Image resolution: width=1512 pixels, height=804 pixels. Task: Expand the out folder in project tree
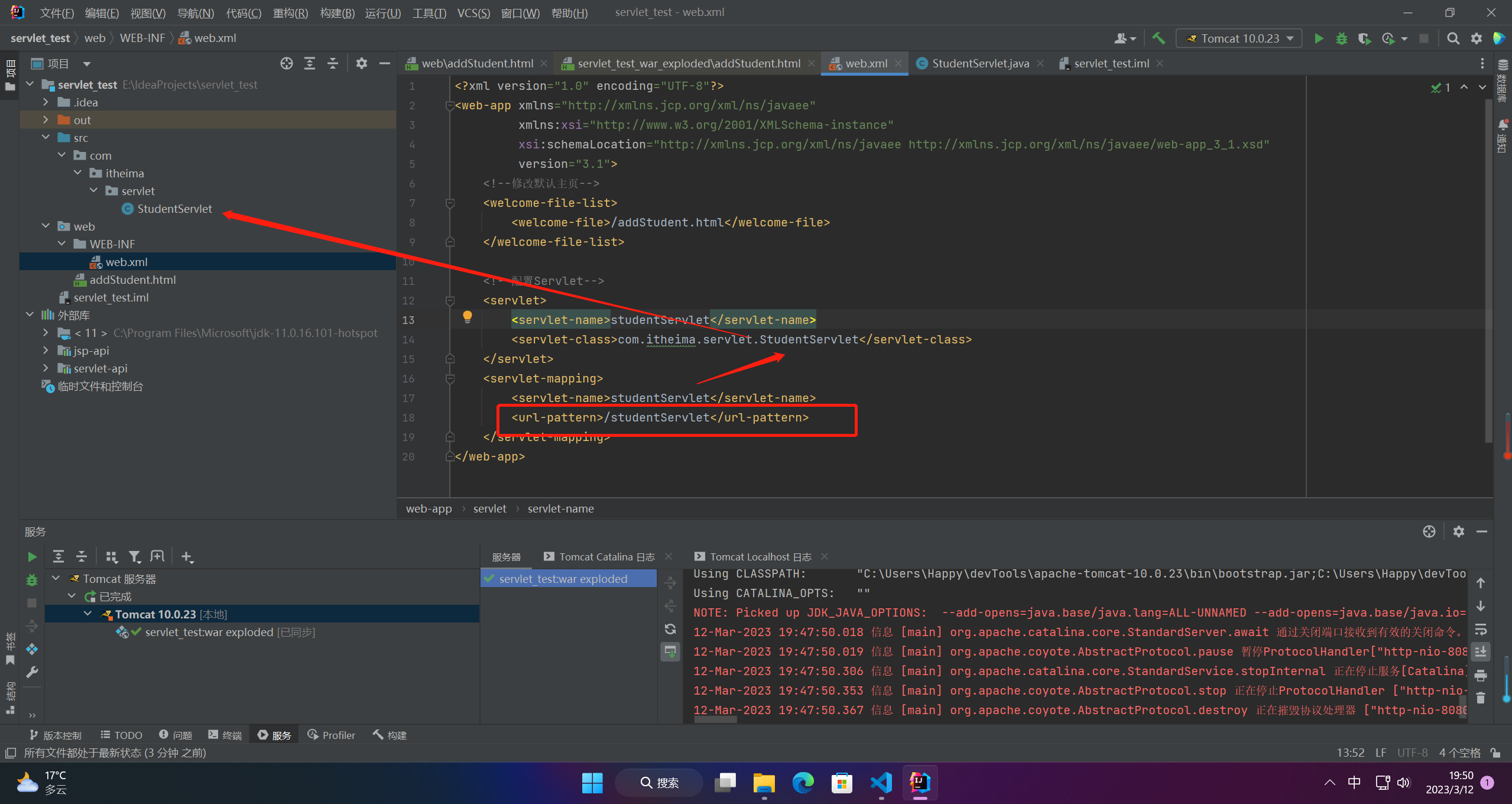pos(46,120)
